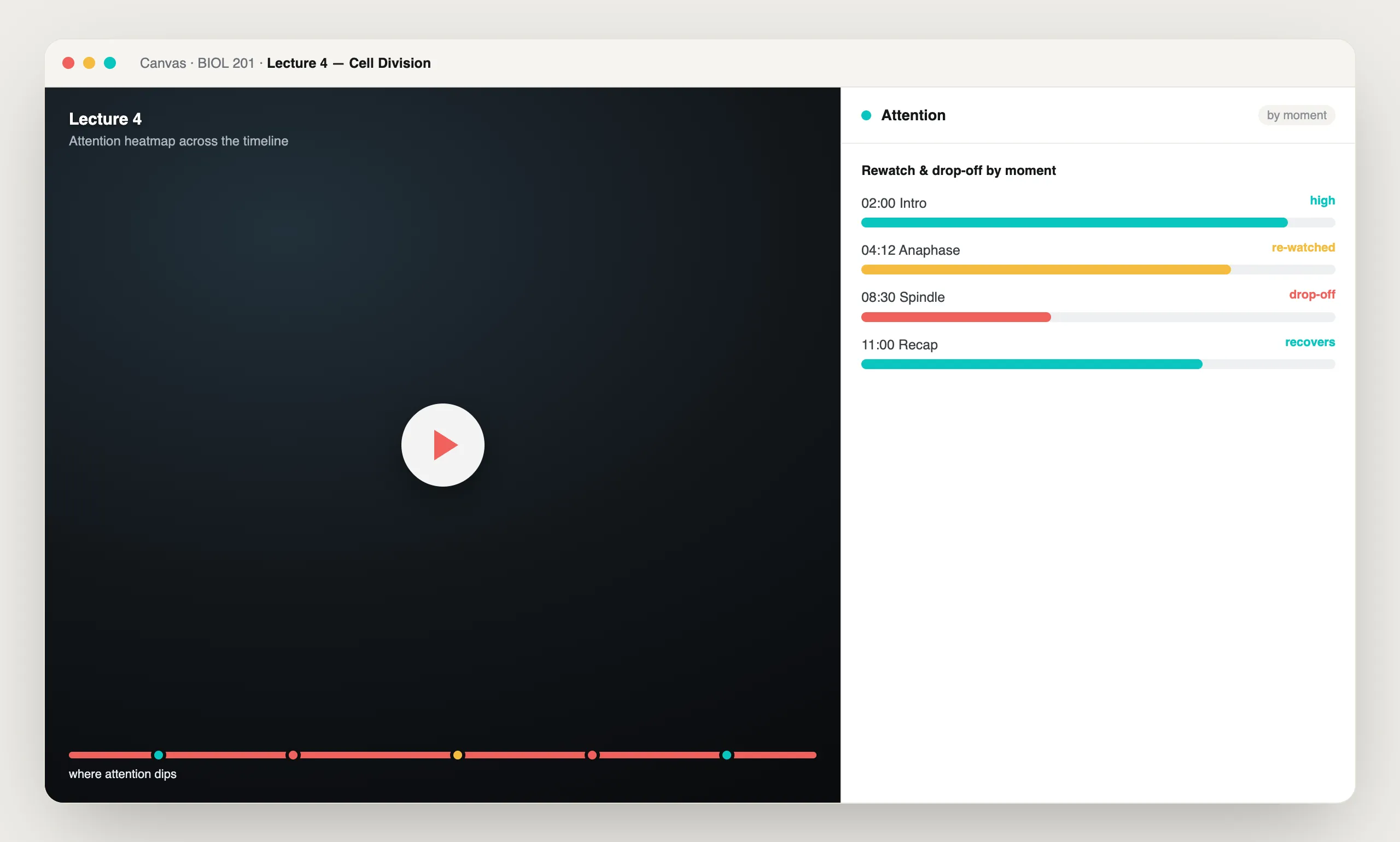Open the BIOL 201 breadcrumb
Viewport: 1400px width, 842px height.
pyautogui.click(x=226, y=63)
